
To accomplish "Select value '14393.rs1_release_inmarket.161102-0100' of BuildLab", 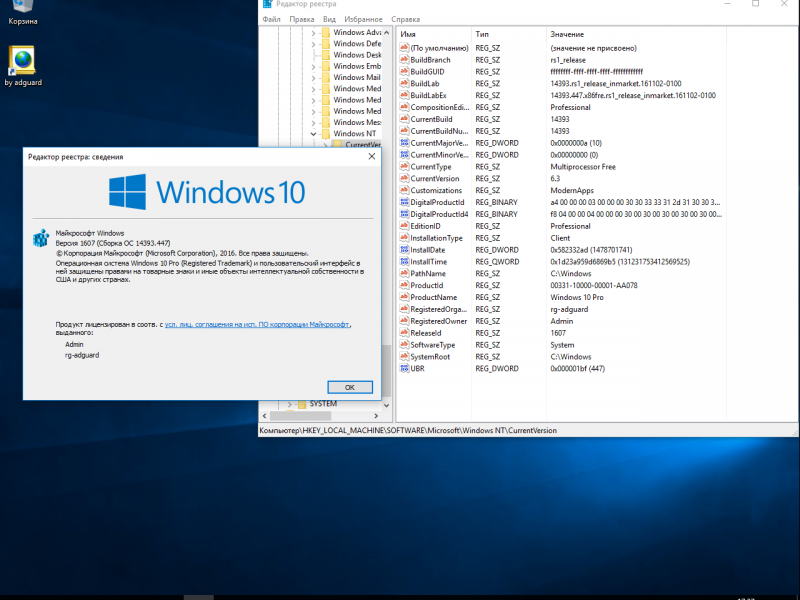I will [615, 84].
